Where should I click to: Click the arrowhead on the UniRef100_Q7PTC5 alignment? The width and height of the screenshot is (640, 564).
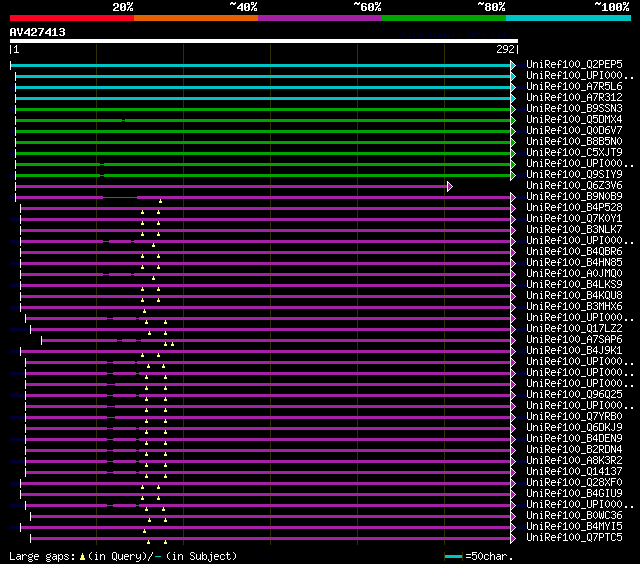tap(513, 537)
